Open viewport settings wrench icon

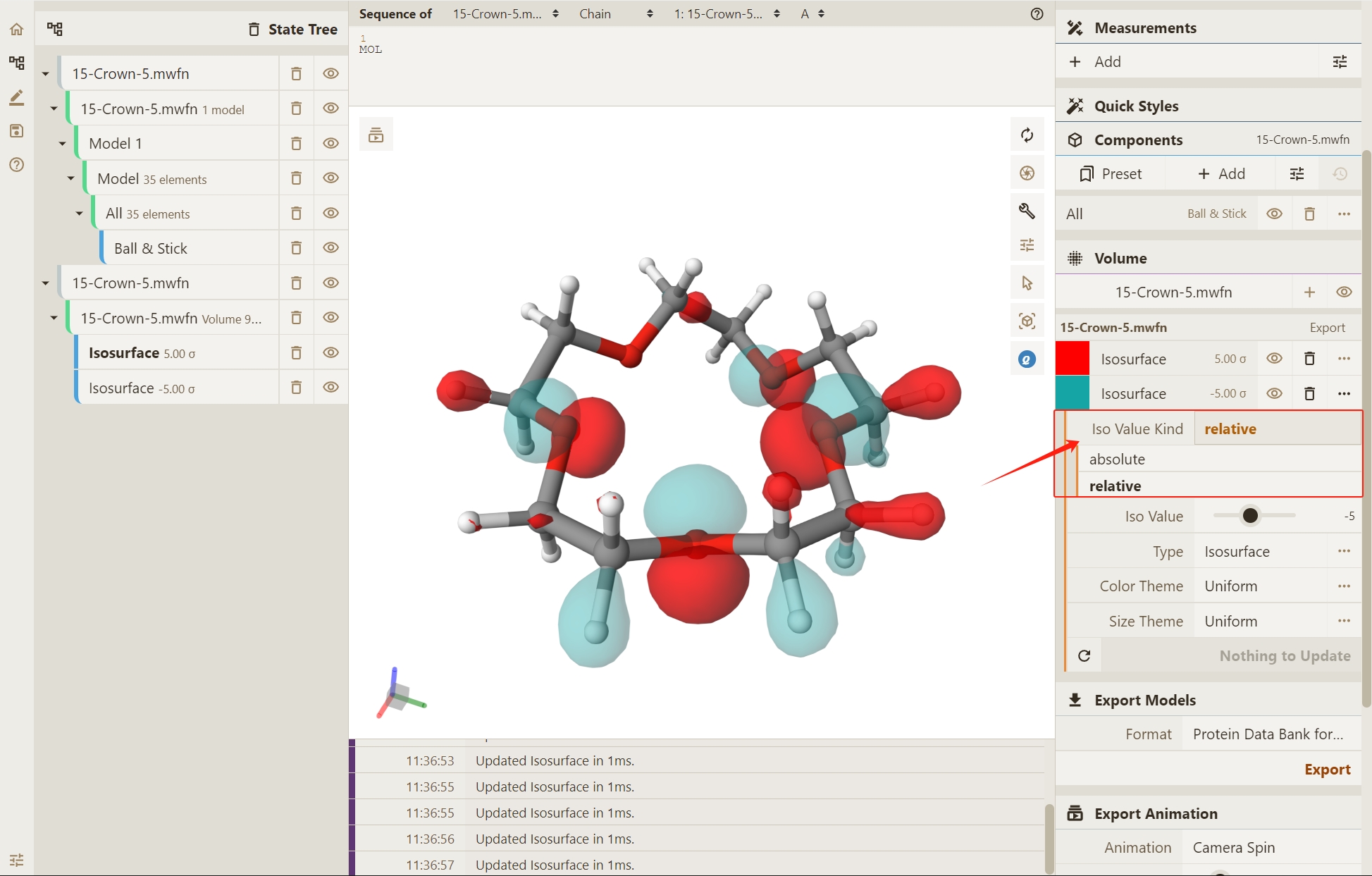tap(1027, 211)
